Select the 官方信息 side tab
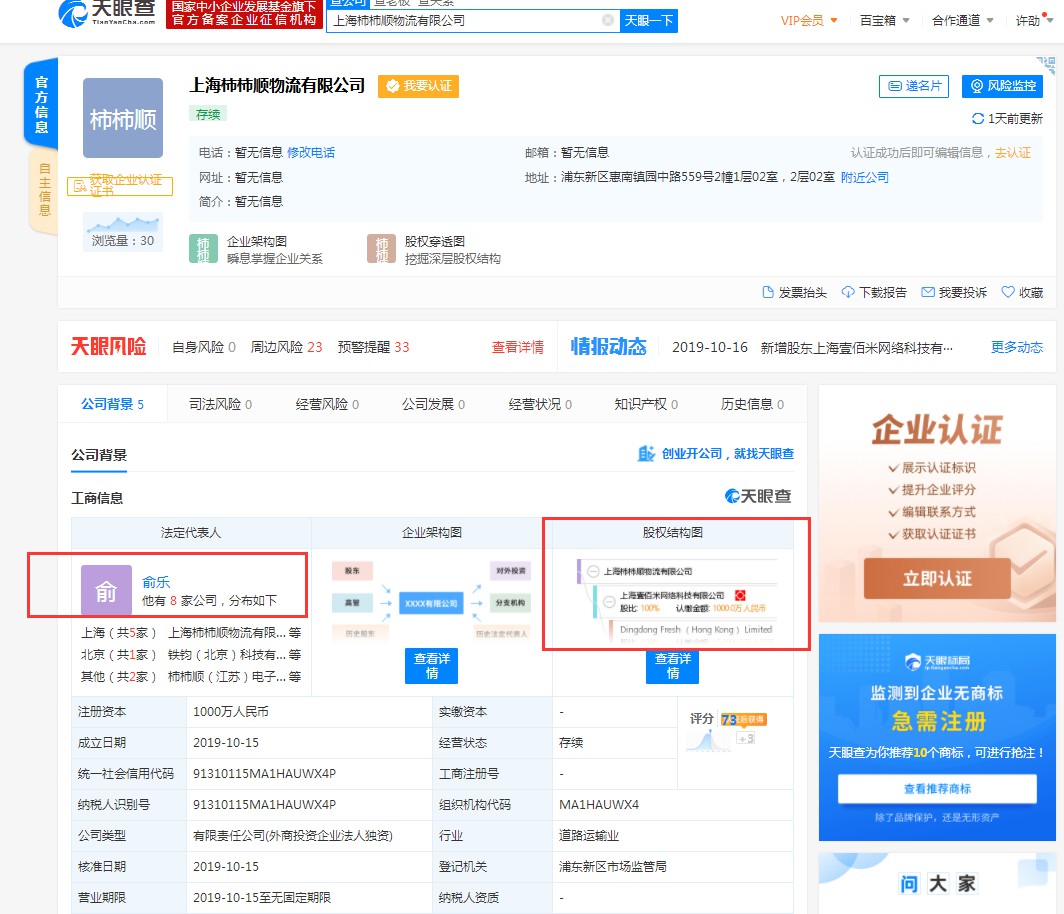The image size is (1064, 914). click(41, 104)
